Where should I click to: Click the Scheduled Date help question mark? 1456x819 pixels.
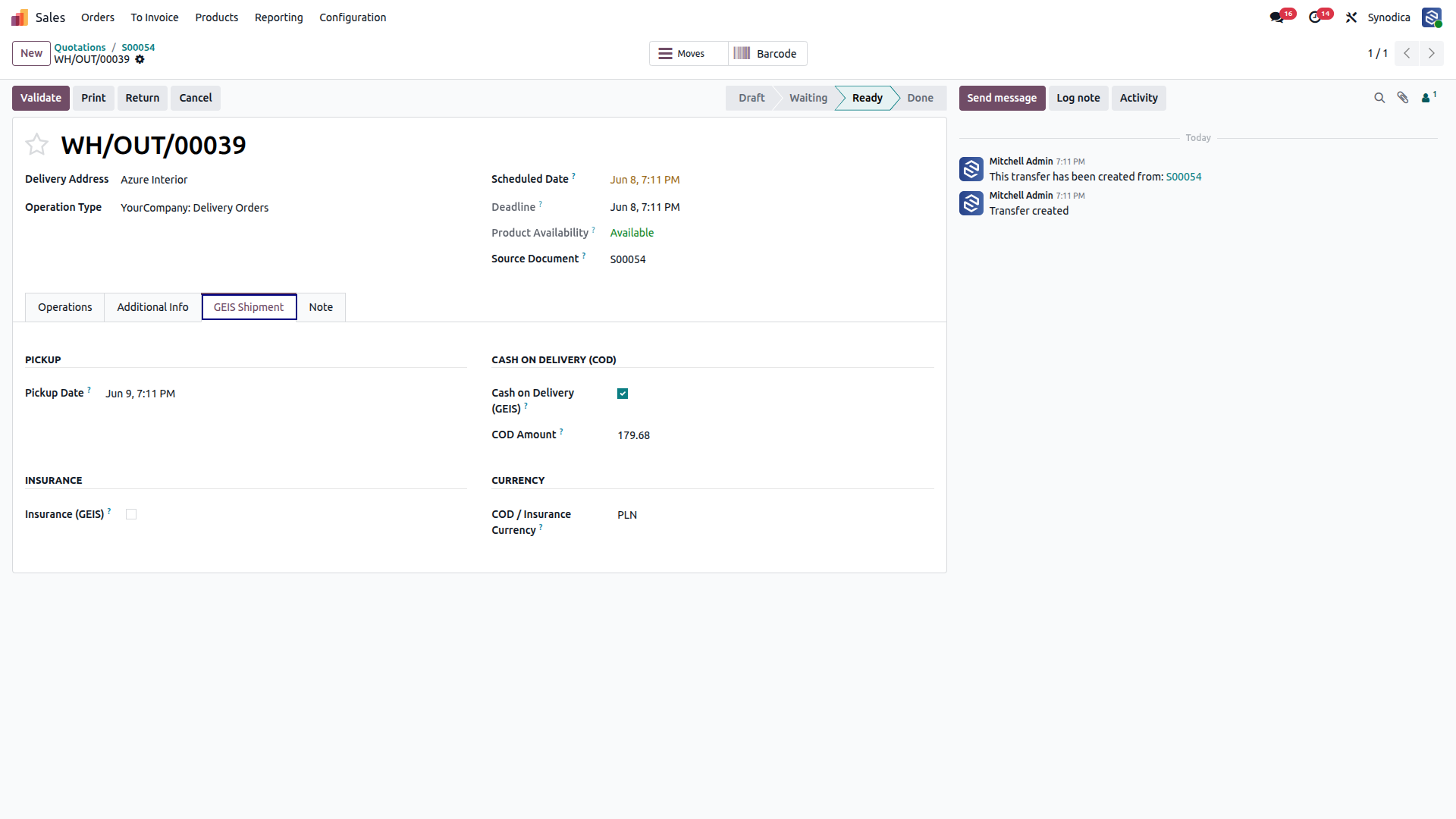click(x=573, y=176)
